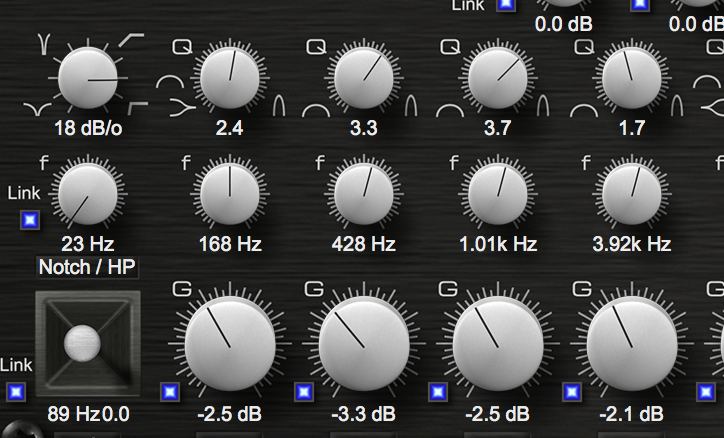Click the 18 dB/o slope value

coord(88,128)
